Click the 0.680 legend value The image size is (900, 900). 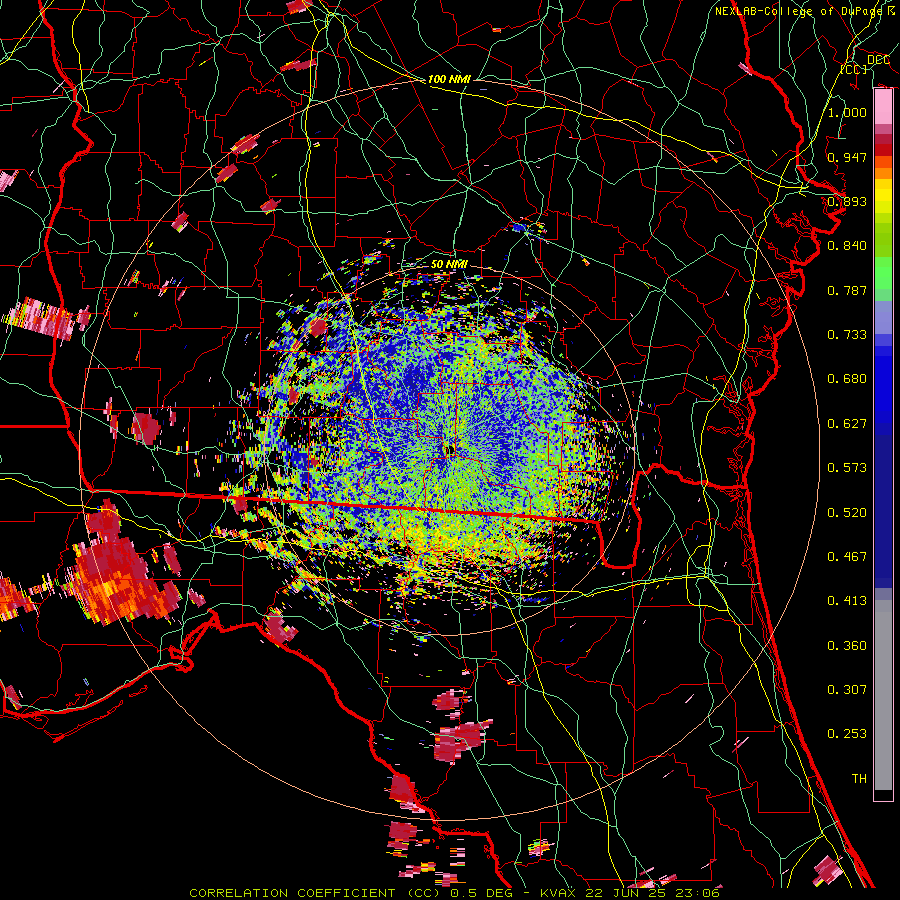(847, 379)
